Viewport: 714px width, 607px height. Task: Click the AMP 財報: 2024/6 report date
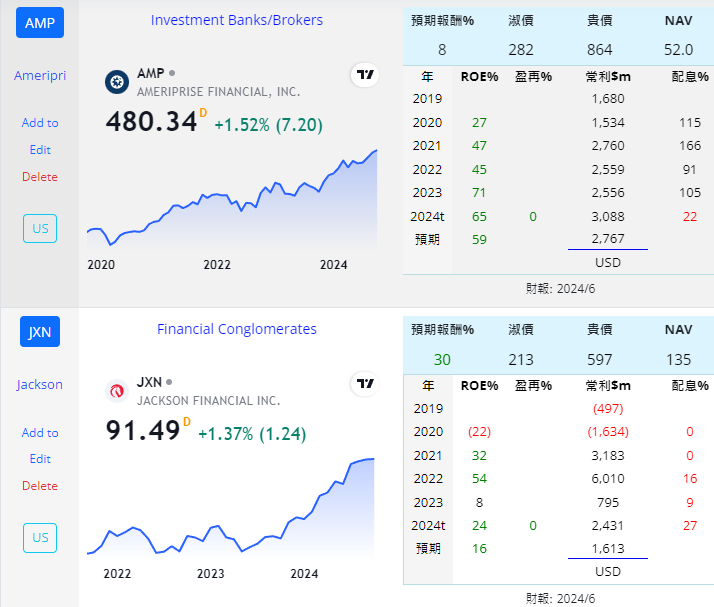pos(560,289)
